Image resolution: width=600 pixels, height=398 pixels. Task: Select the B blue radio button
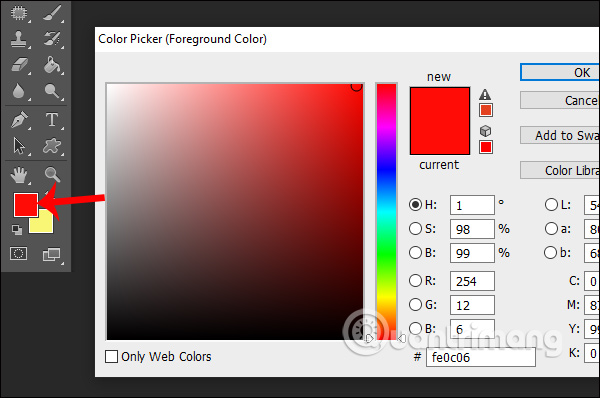(x=415, y=328)
